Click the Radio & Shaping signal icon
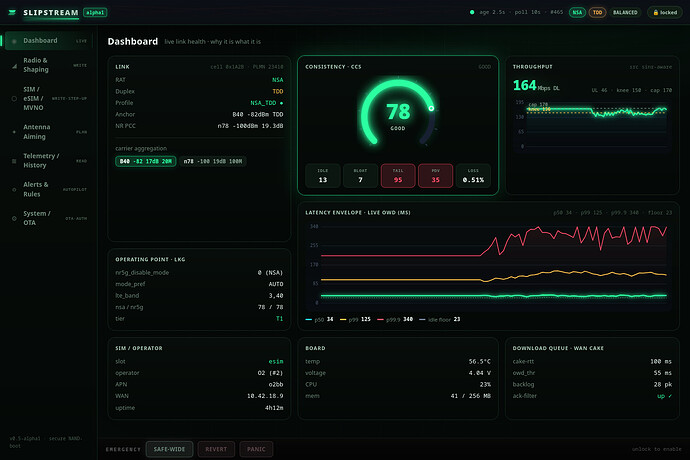The image size is (690, 460). [14, 66]
